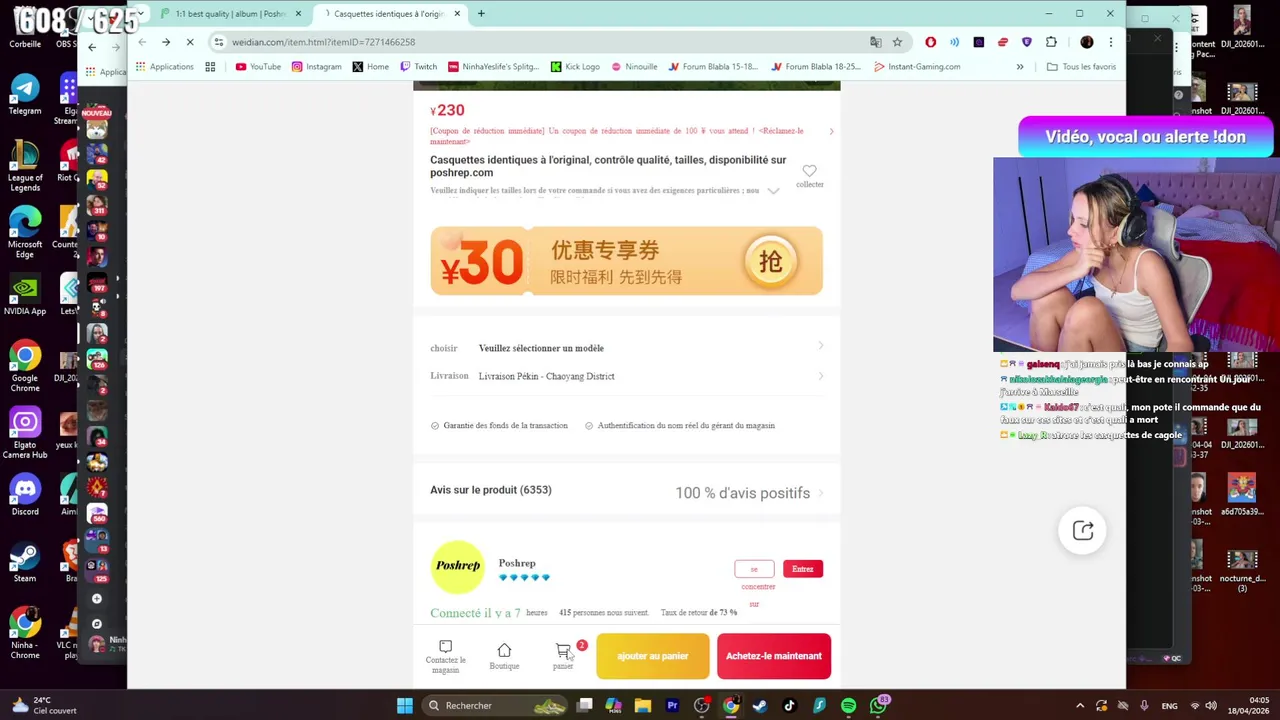The height and width of the screenshot is (720, 1280).
Task: Click Achetez-le maintenant button
Action: coord(774,656)
